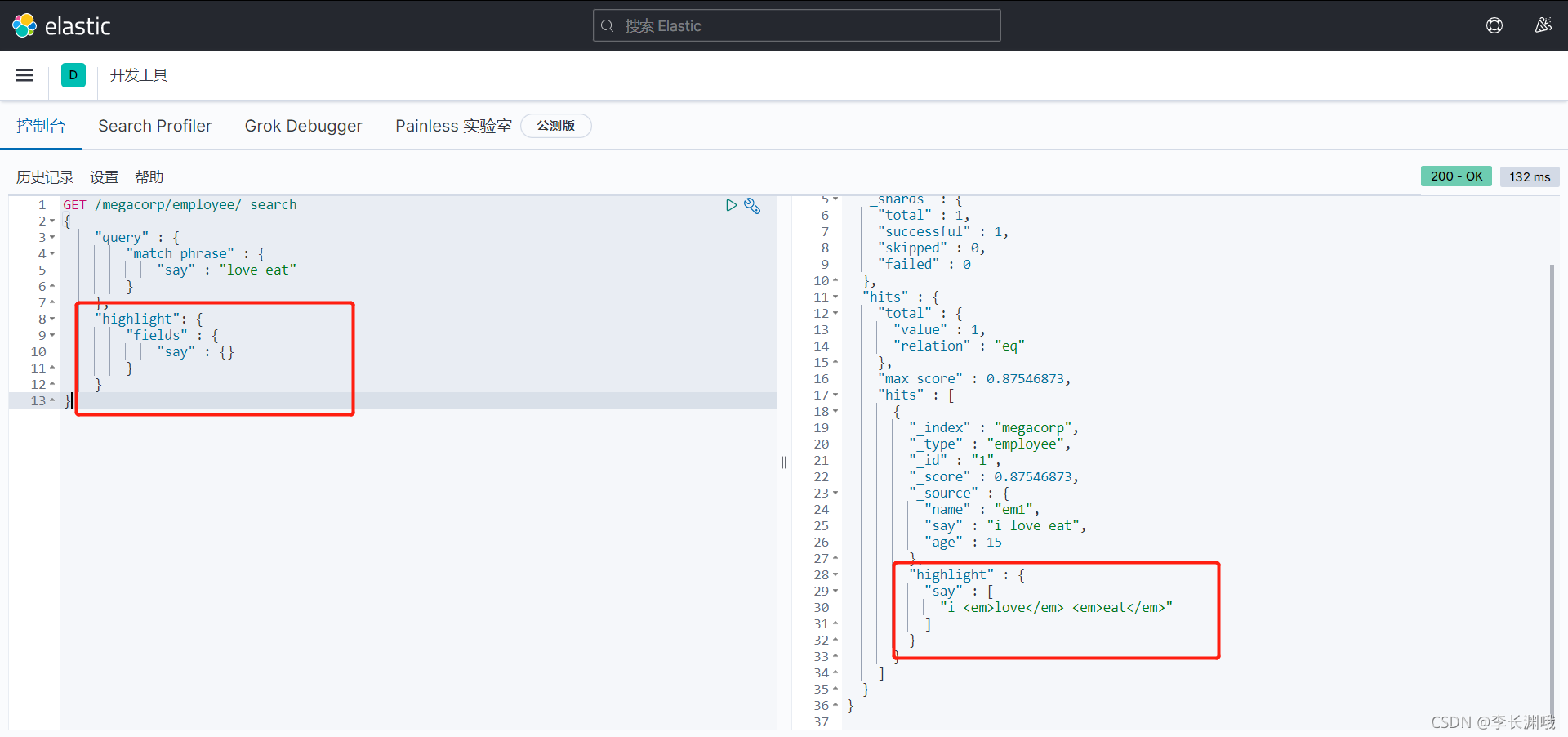Switch to the Painless 实验室 tab
1568x737 pixels.
pyautogui.click(x=453, y=126)
